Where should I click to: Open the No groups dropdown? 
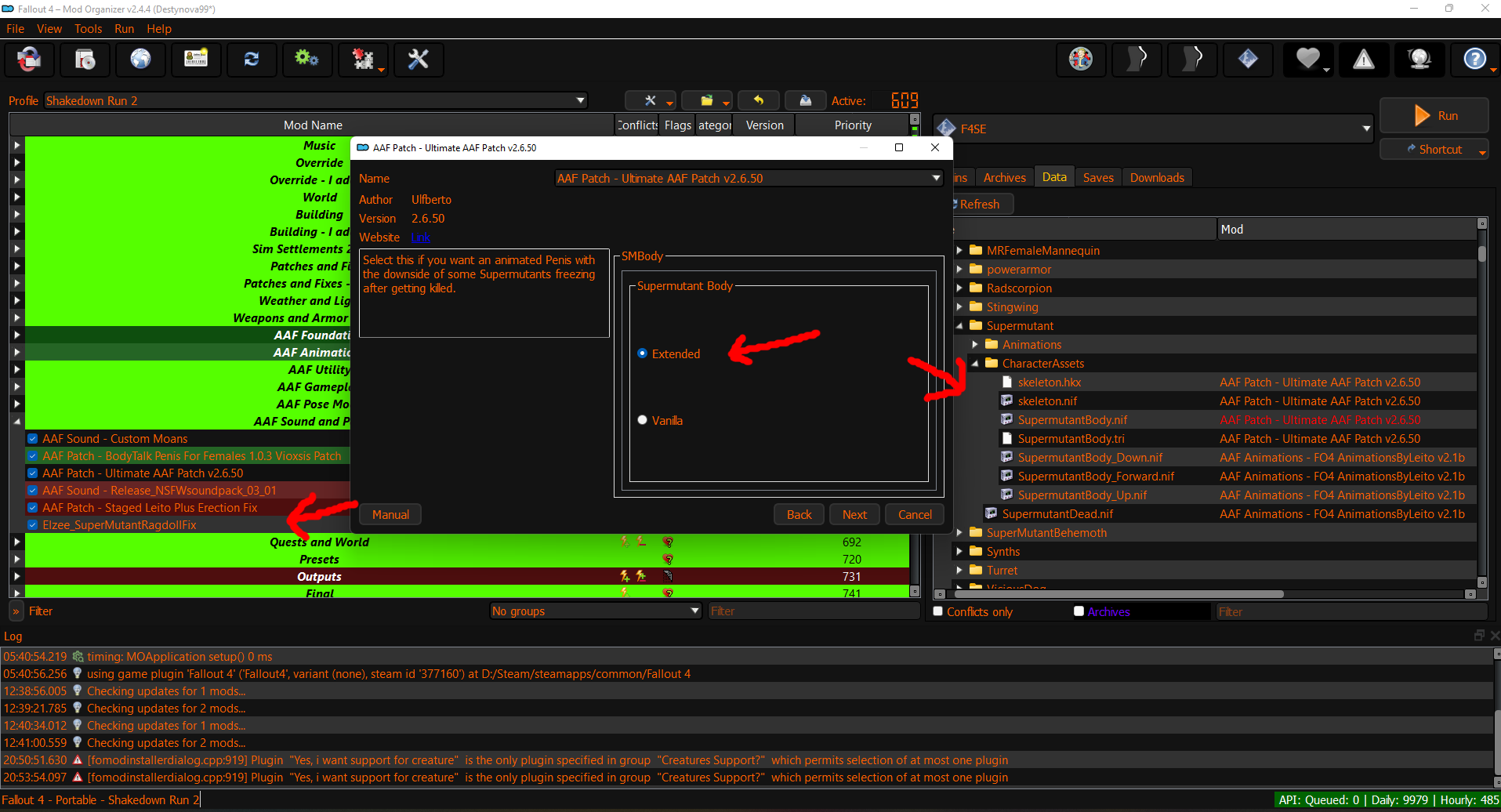click(x=596, y=611)
